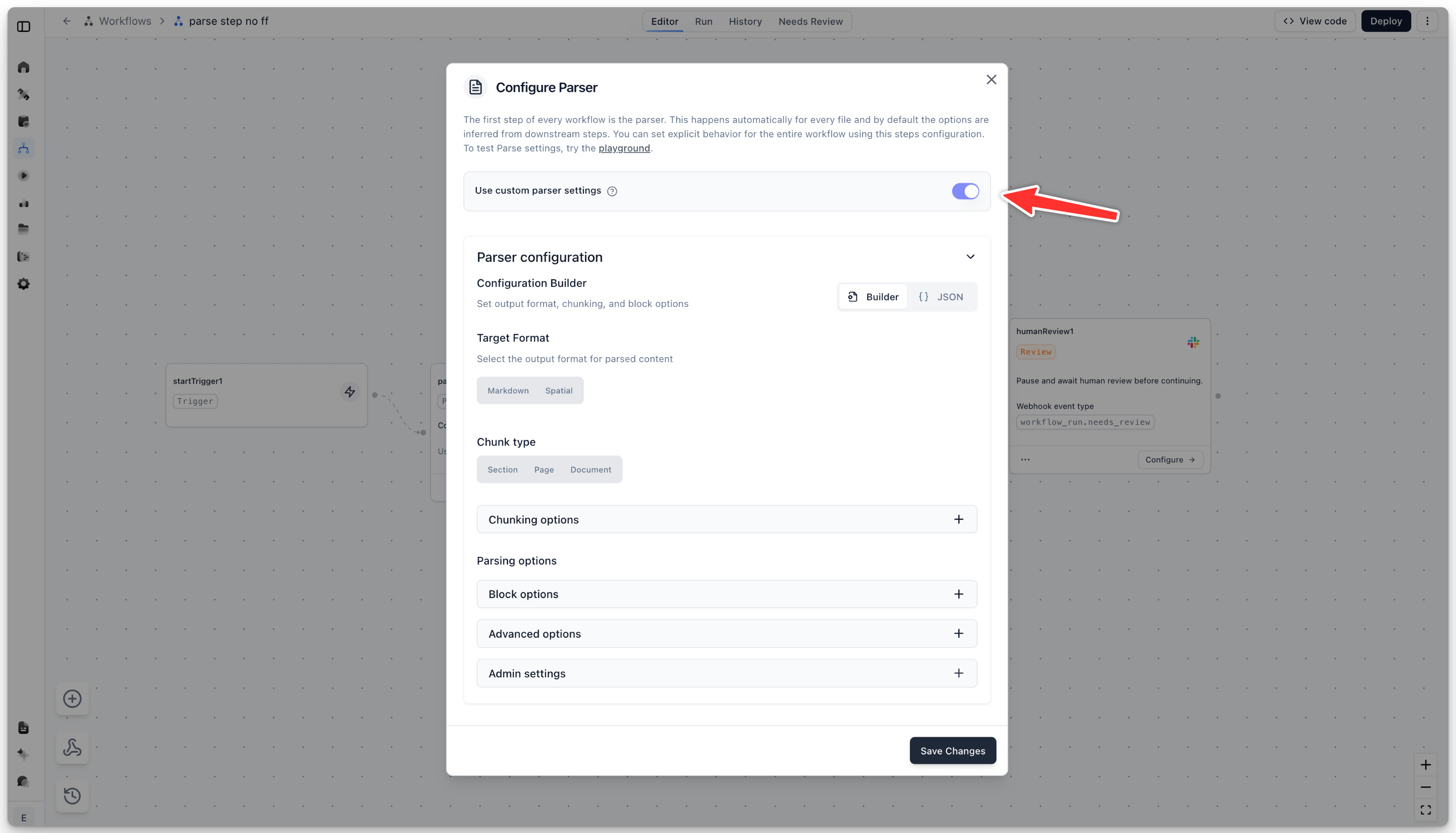Viewport: 1456px width, 833px height.
Task: Choose Page chunk type
Action: [x=543, y=470]
